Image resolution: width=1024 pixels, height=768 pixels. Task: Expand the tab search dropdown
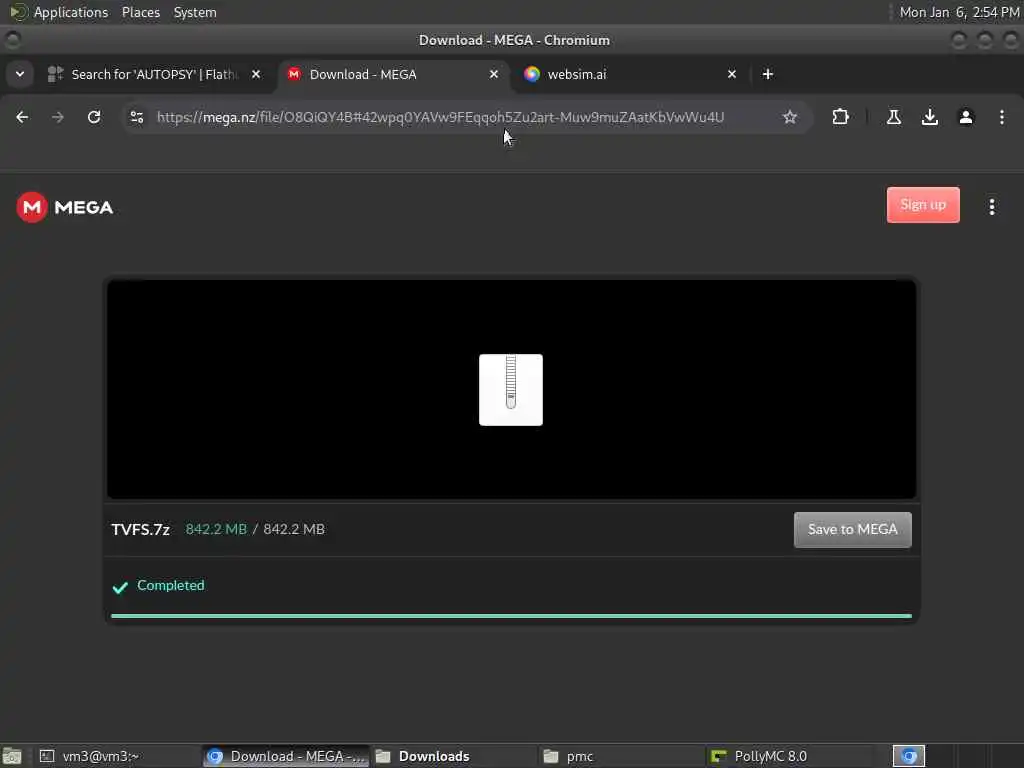pyautogui.click(x=20, y=74)
